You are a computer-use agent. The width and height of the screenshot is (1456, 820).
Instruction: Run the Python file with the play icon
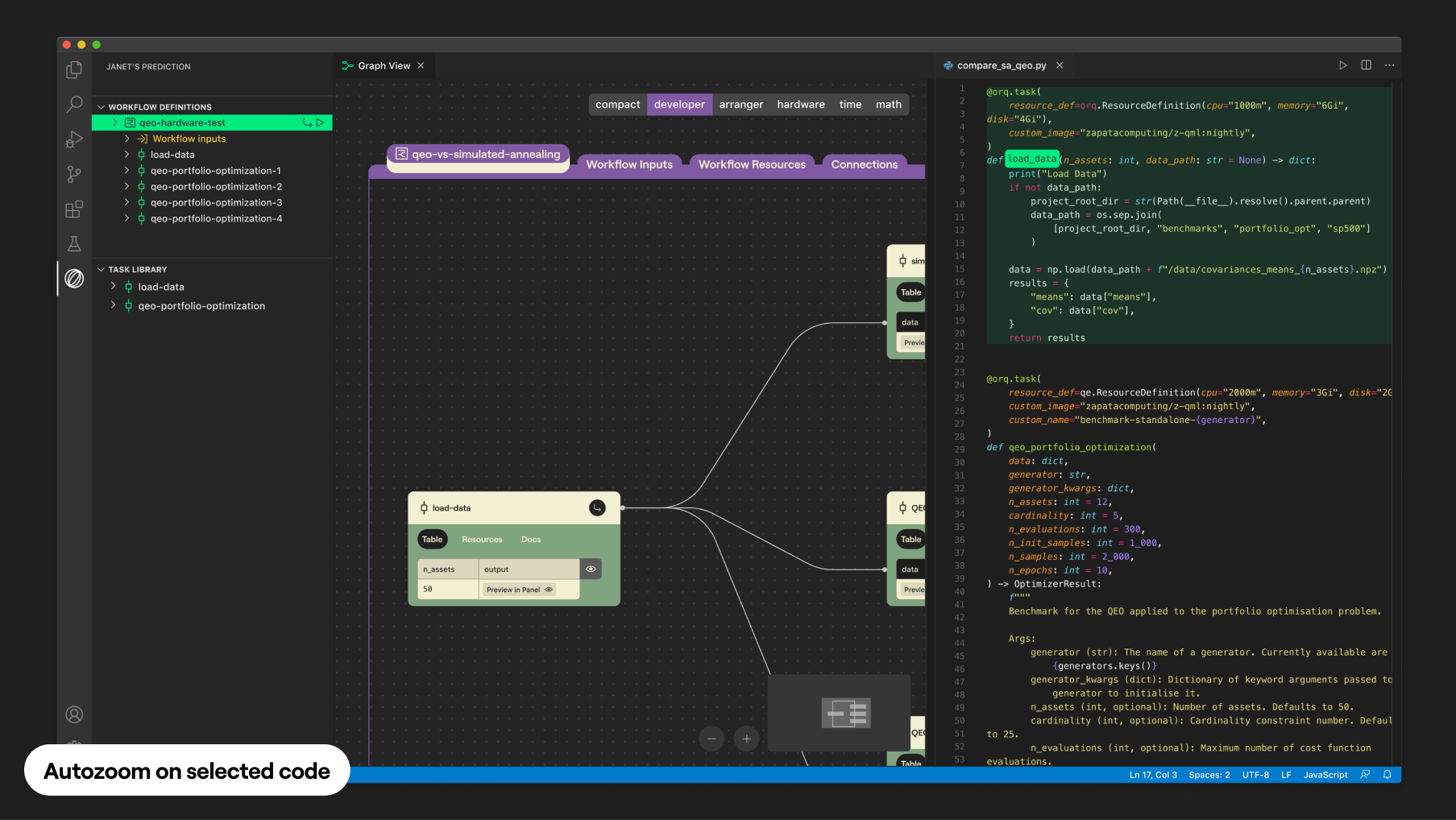pyautogui.click(x=1342, y=65)
